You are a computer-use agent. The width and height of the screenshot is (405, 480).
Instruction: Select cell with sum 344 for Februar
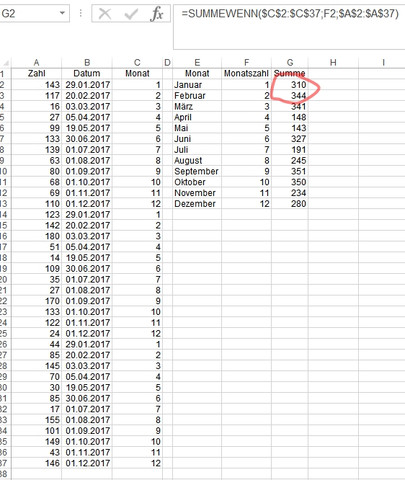290,96
